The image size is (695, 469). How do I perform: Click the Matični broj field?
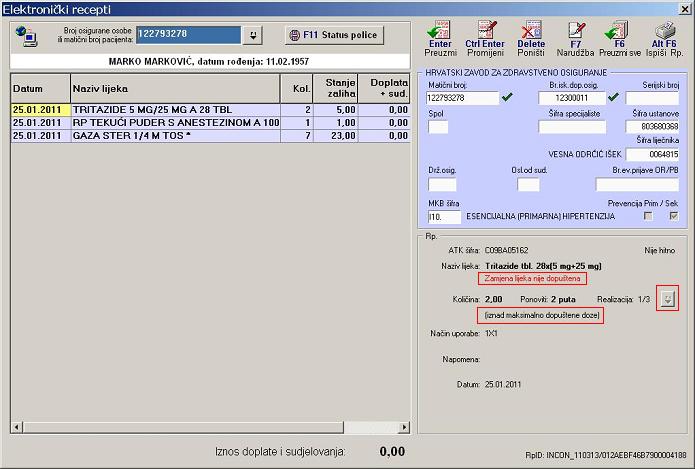click(x=463, y=98)
